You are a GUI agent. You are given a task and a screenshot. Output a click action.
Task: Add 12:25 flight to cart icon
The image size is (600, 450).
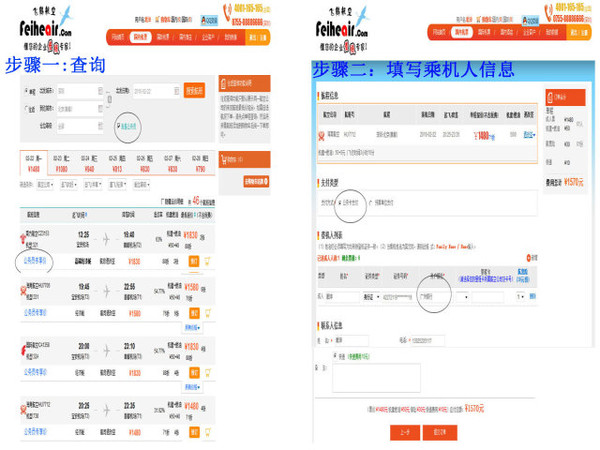(207, 261)
